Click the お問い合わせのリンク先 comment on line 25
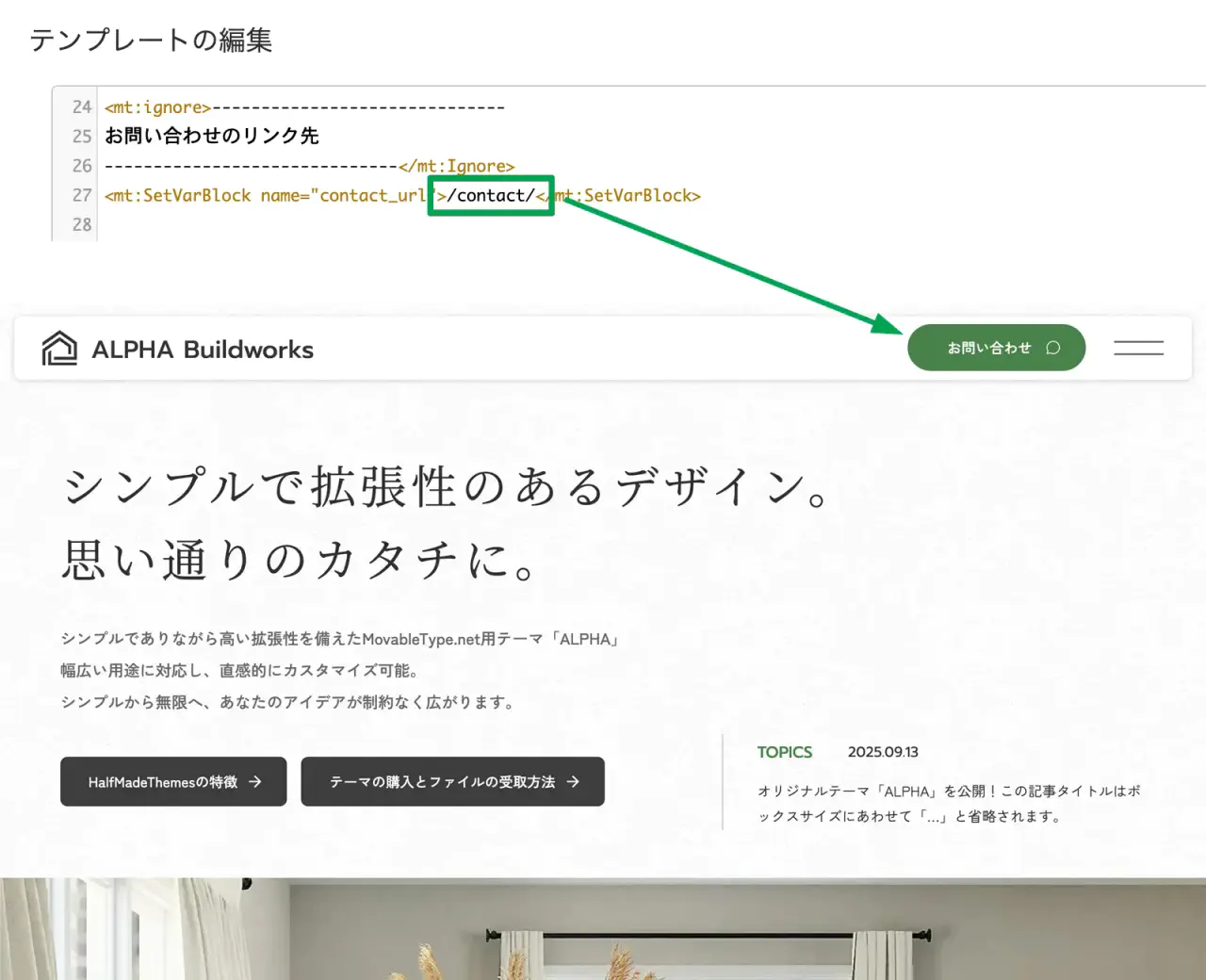1206x980 pixels. pyautogui.click(x=212, y=137)
